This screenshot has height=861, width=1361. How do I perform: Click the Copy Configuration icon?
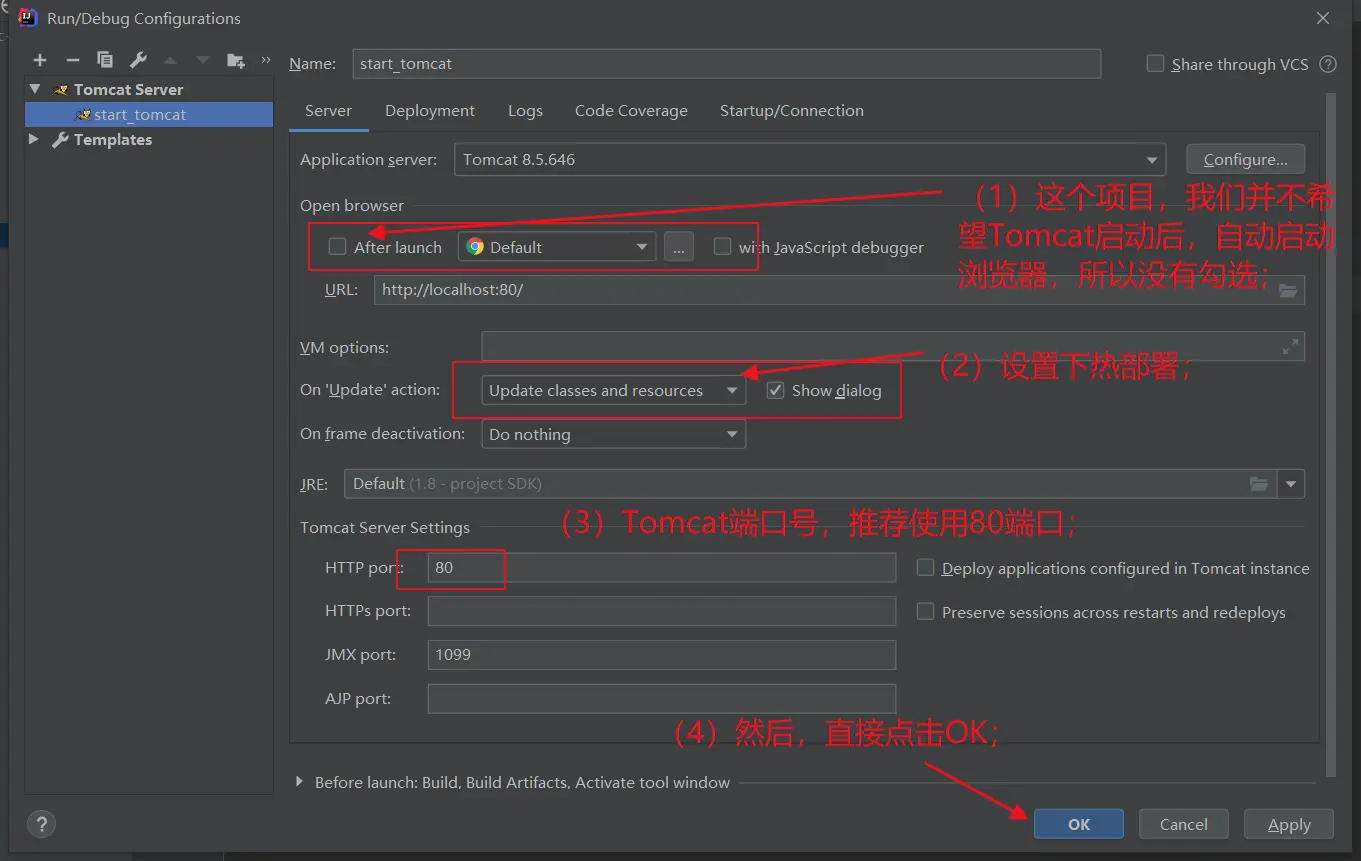pos(105,61)
